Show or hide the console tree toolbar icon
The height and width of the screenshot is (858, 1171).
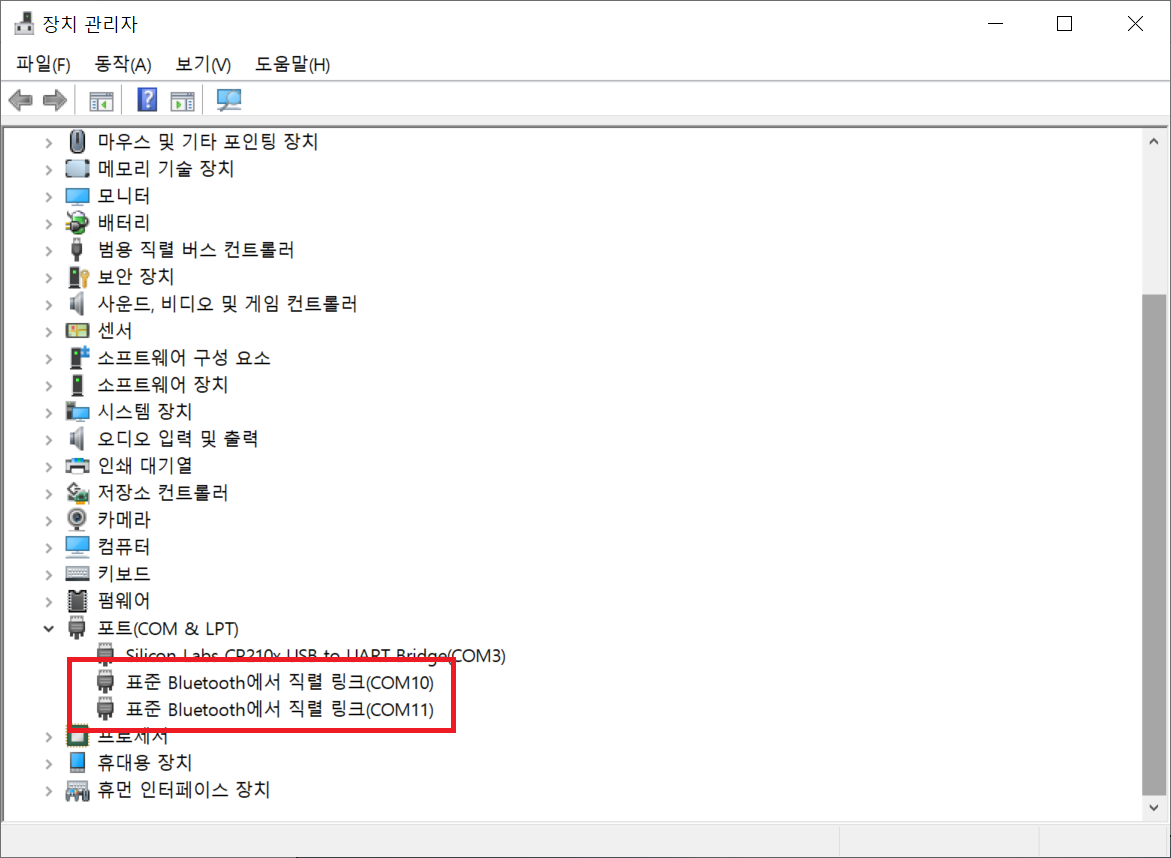[x=101, y=100]
